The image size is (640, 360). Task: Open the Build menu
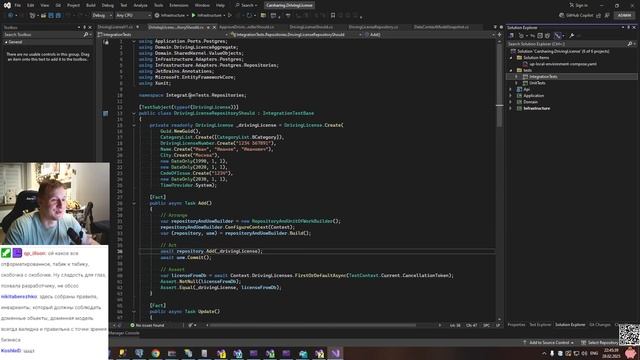(91, 5)
